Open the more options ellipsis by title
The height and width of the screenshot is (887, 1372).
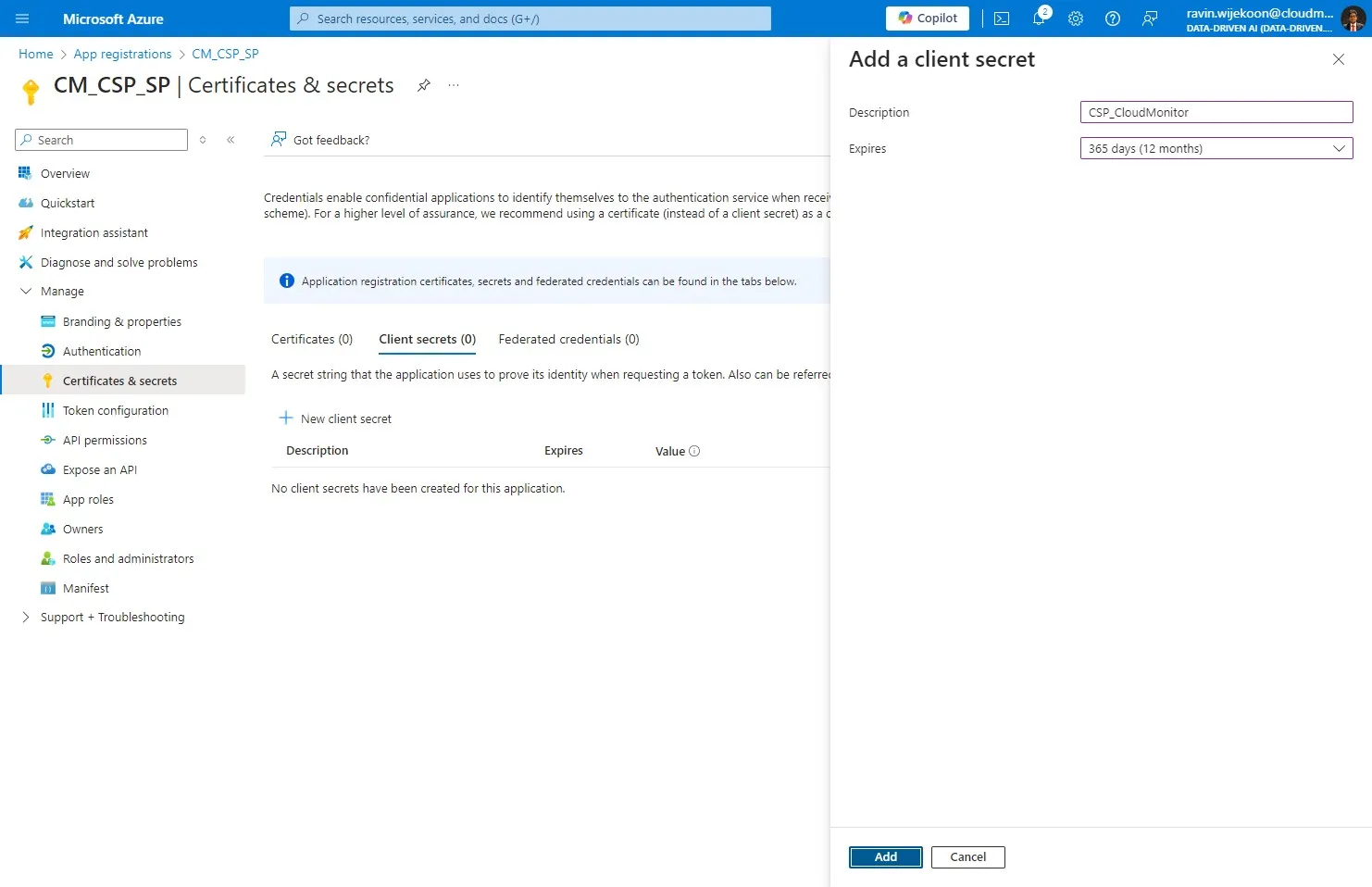[x=454, y=85]
